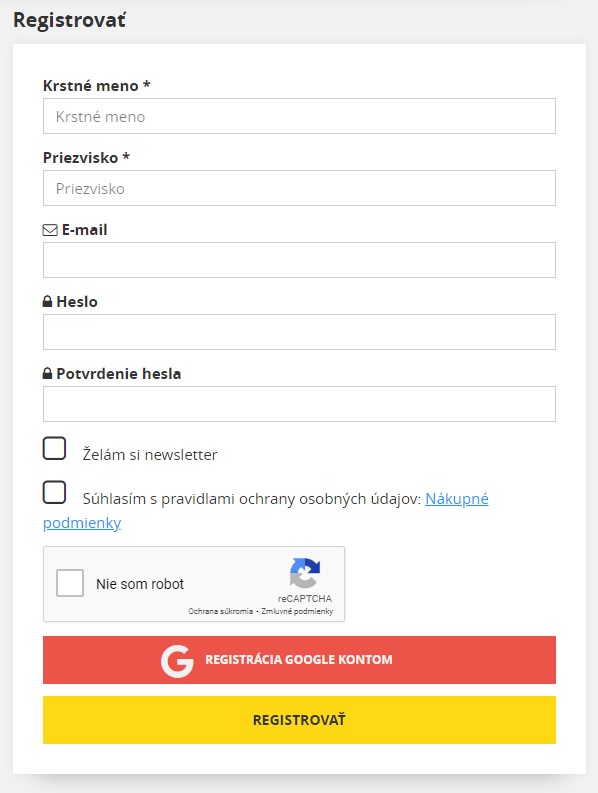Click the reCAPTCHA logo icon

coord(305,573)
